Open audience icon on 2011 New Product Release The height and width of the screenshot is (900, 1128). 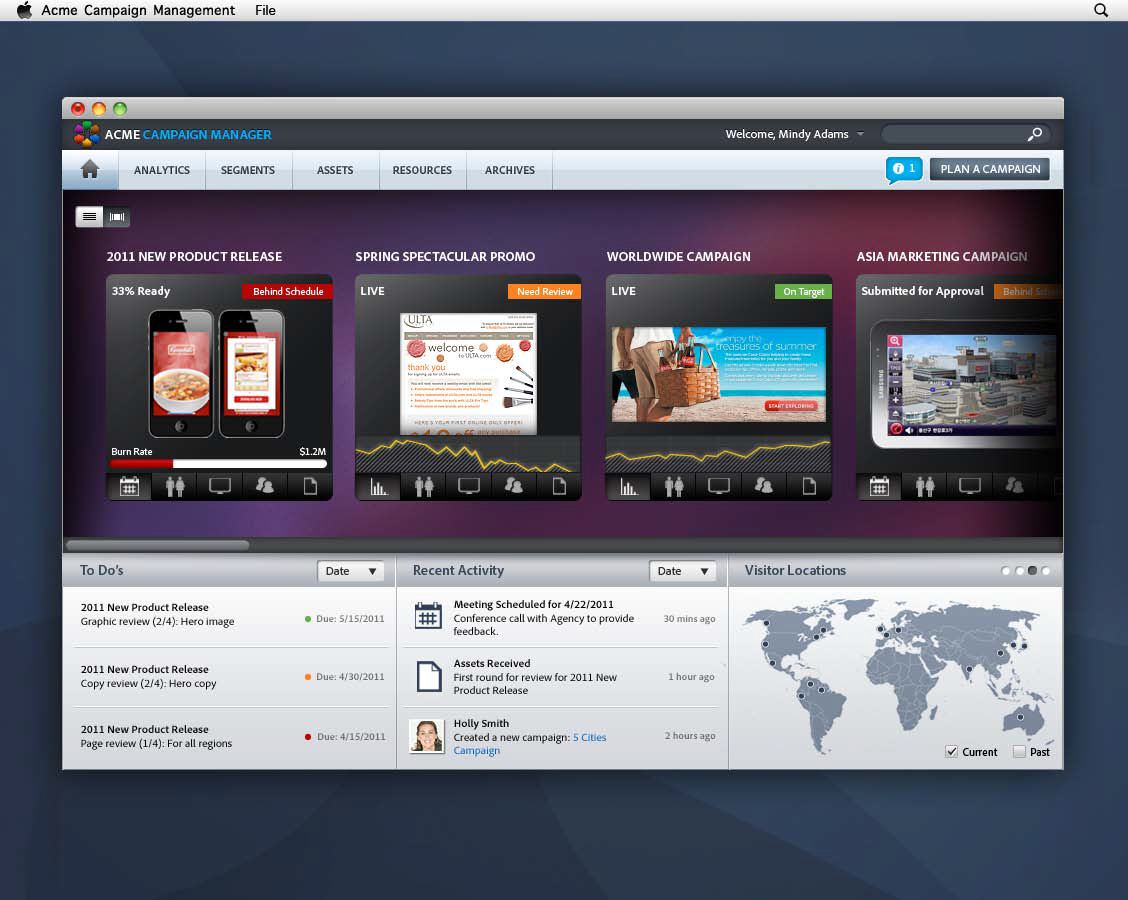click(x=175, y=486)
